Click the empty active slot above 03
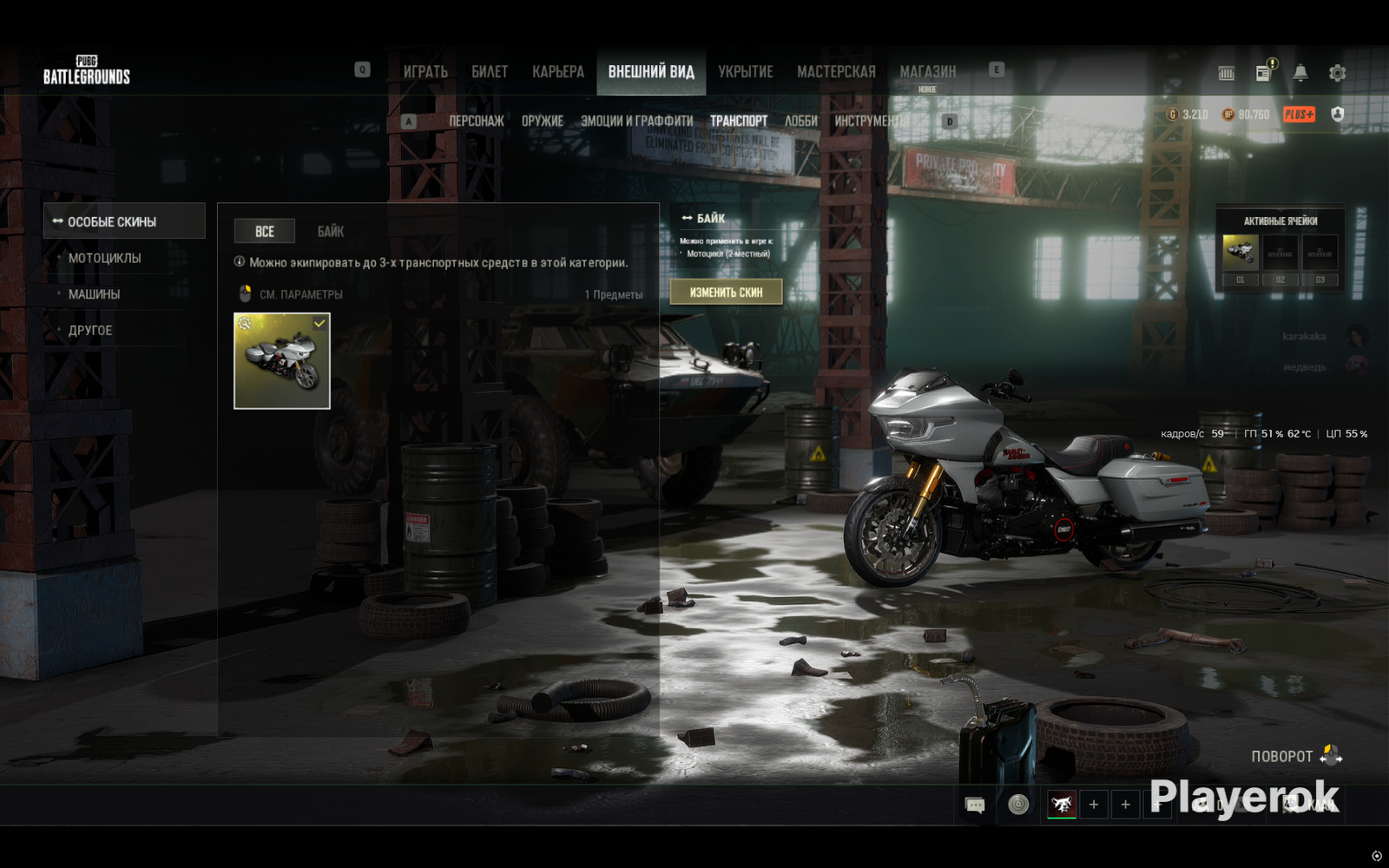1389x868 pixels. tap(1320, 253)
